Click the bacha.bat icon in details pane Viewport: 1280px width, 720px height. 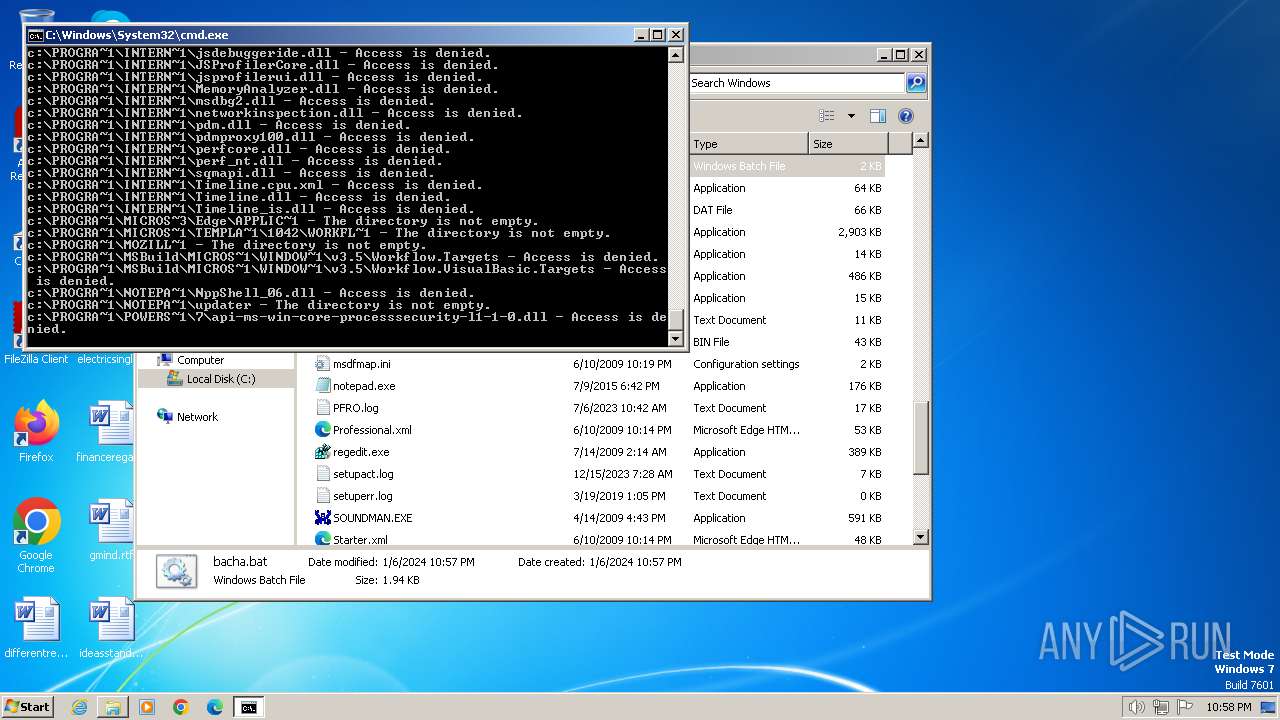[x=177, y=571]
